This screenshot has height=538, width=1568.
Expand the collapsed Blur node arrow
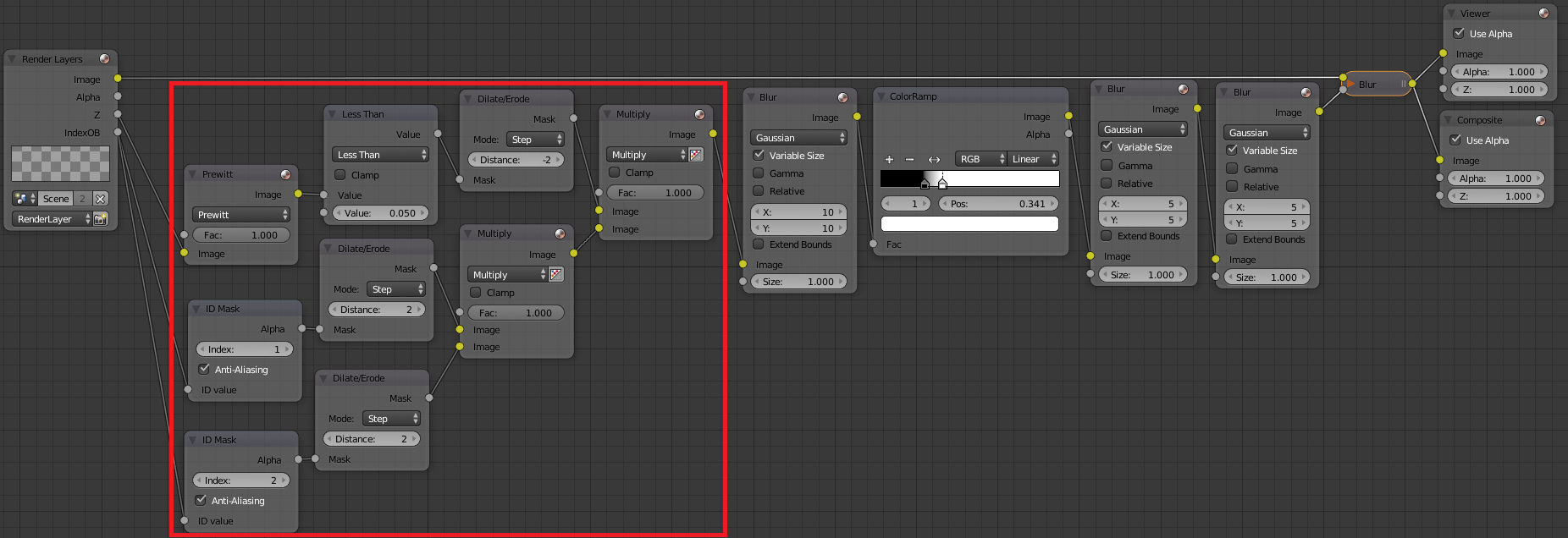click(x=1351, y=85)
